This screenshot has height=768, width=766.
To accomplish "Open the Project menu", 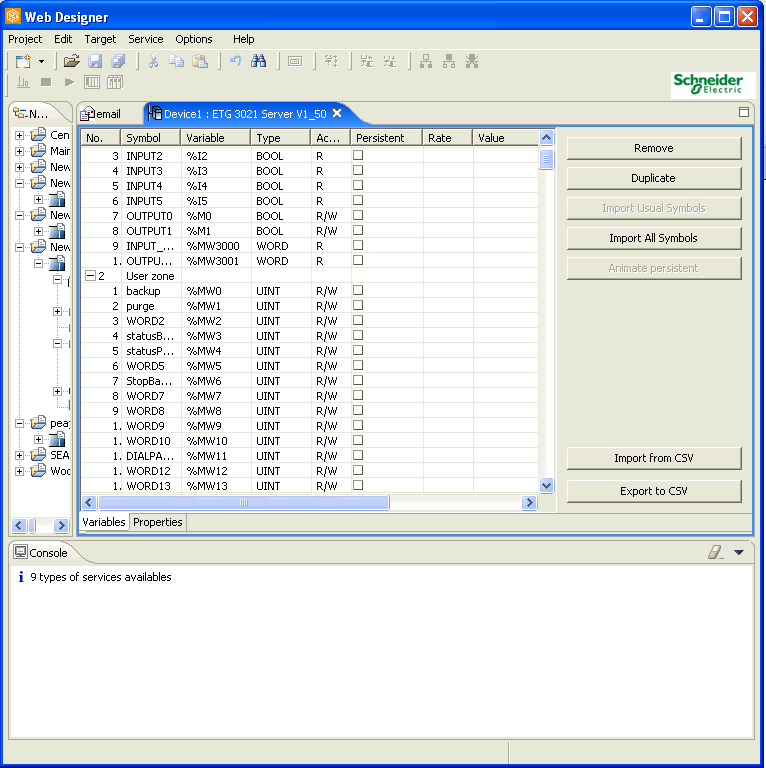I will (25, 39).
